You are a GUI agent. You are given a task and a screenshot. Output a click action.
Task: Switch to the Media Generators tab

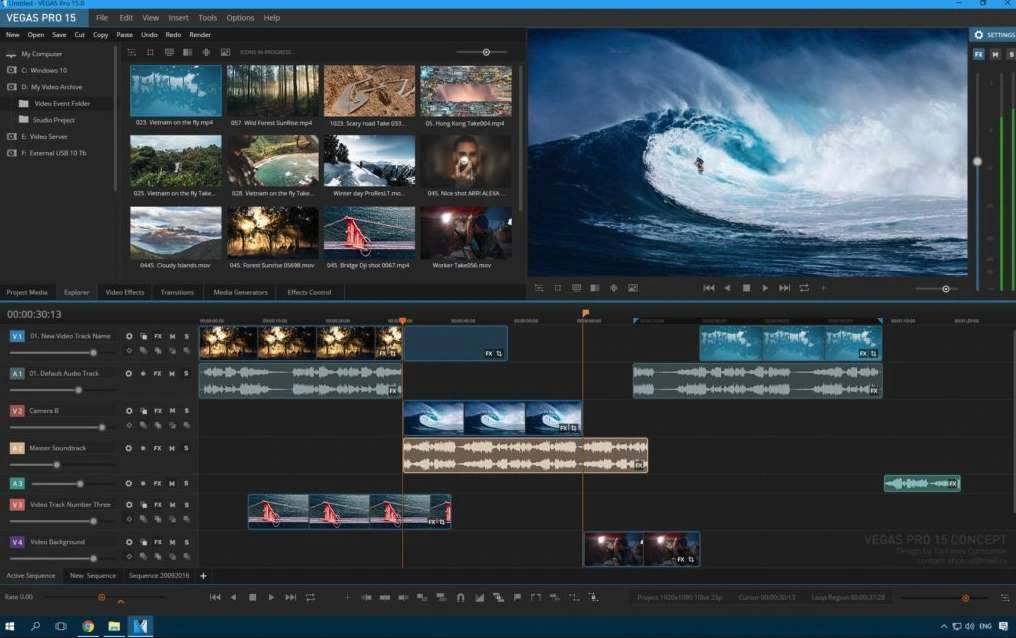240,293
